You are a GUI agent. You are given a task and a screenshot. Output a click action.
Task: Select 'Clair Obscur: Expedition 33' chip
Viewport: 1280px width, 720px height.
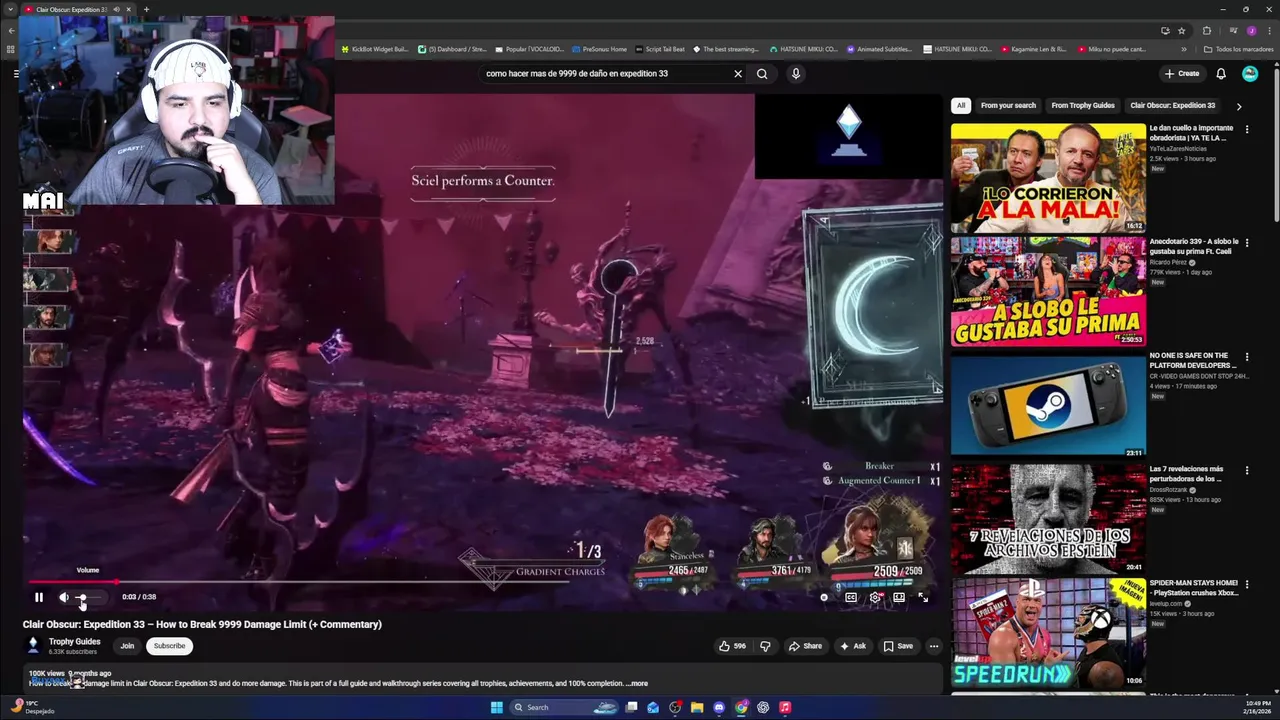(x=1172, y=105)
